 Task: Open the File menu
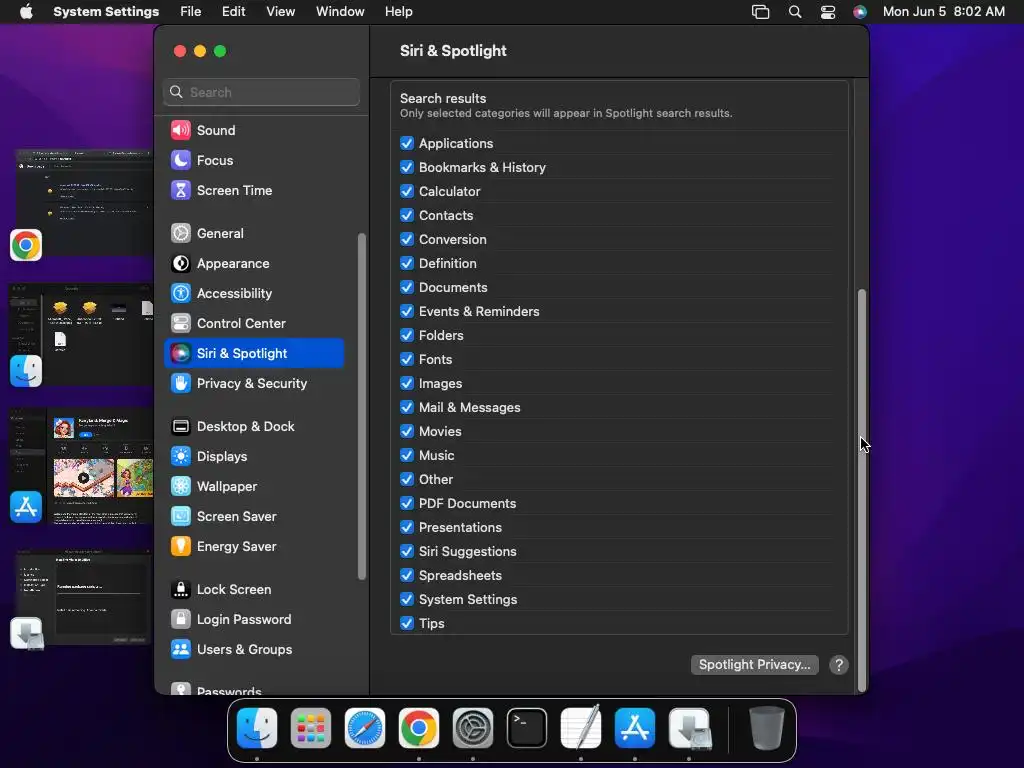point(191,12)
